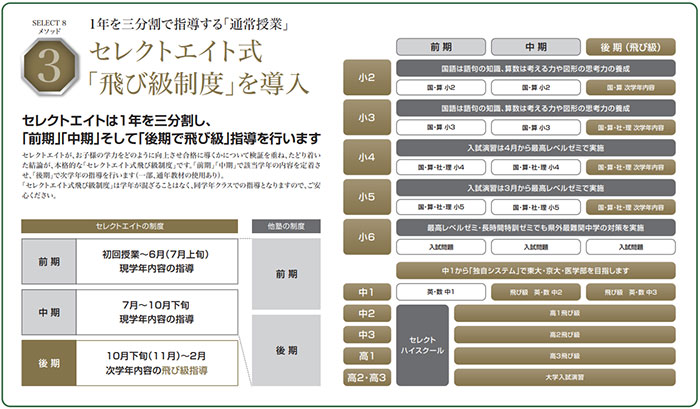Click the gray 前期 block under 他塾の制度
The height and width of the screenshot is (409, 700).
pyautogui.click(x=286, y=274)
